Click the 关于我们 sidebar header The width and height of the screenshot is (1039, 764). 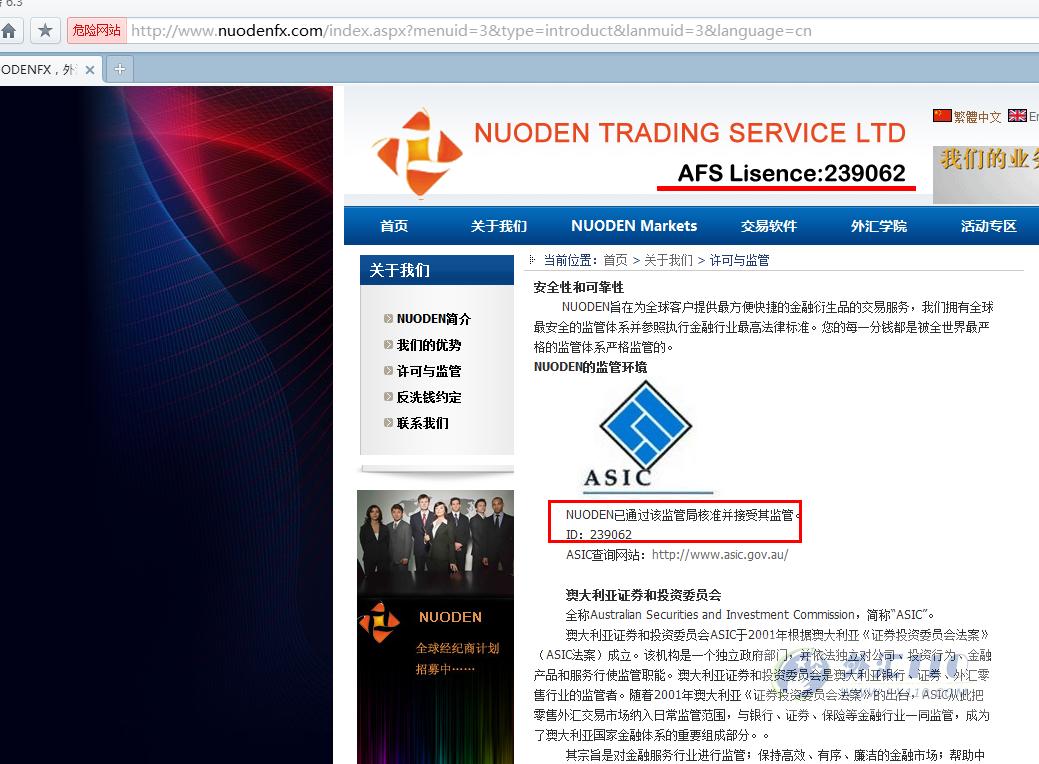(x=437, y=270)
